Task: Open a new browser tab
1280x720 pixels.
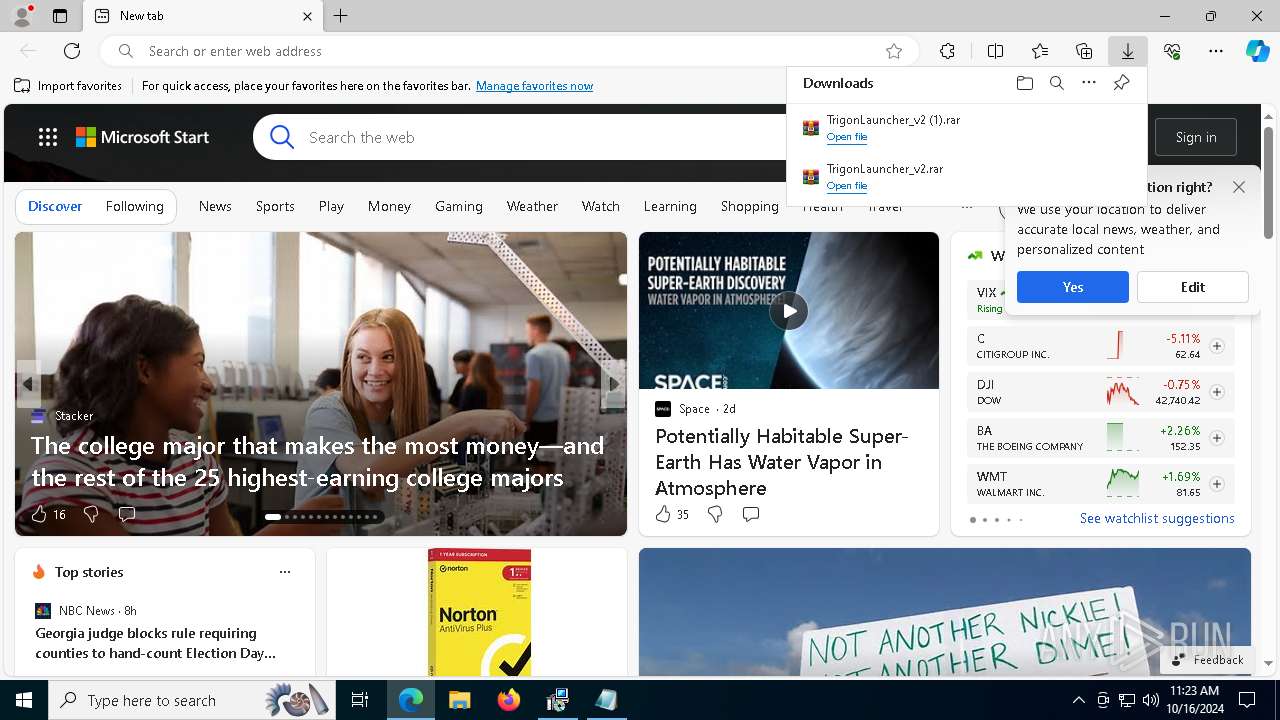Action: point(341,16)
